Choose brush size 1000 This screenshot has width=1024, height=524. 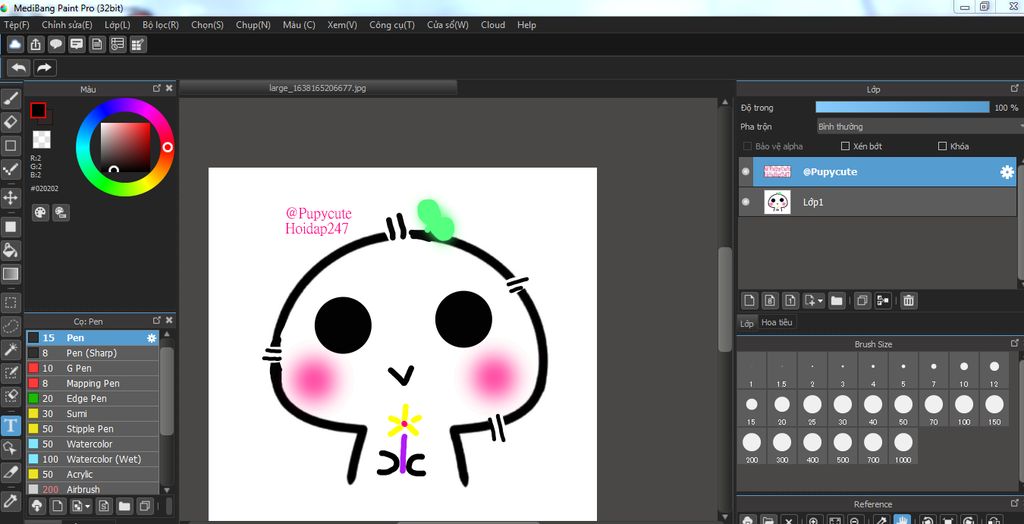(x=903, y=447)
